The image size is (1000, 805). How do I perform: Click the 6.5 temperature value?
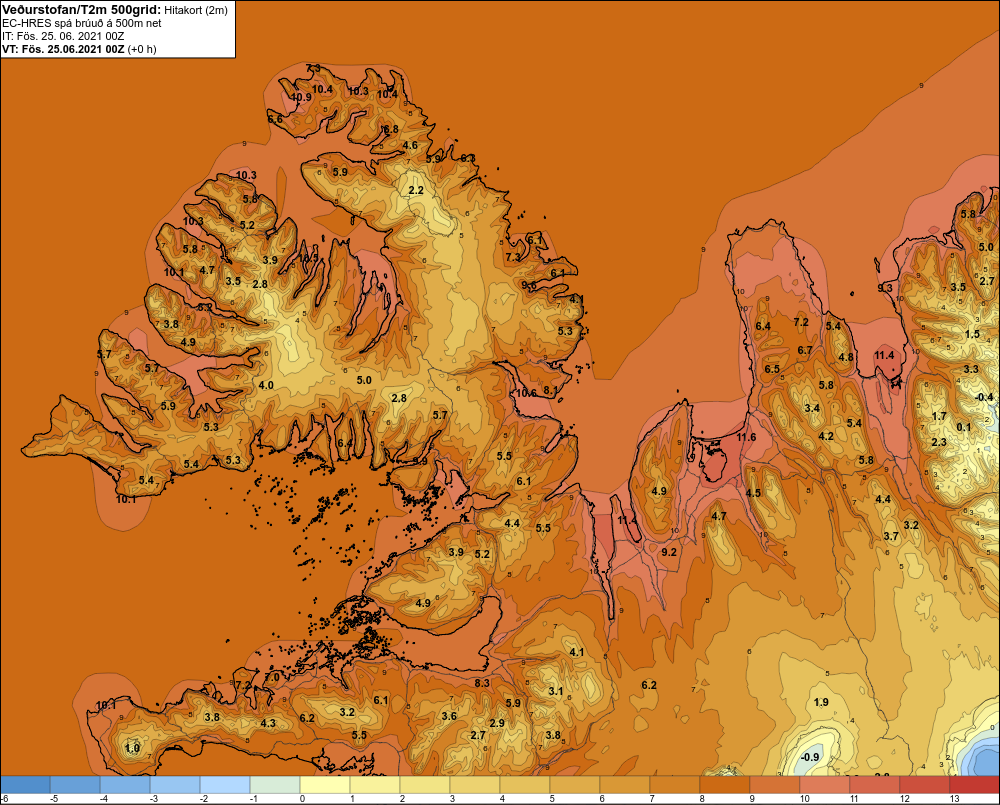(772, 369)
